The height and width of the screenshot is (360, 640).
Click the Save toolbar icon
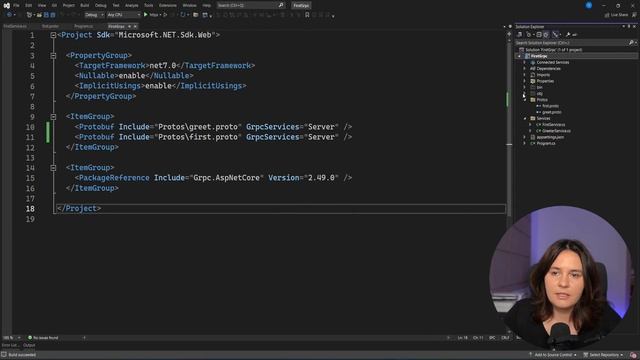tap(46, 15)
